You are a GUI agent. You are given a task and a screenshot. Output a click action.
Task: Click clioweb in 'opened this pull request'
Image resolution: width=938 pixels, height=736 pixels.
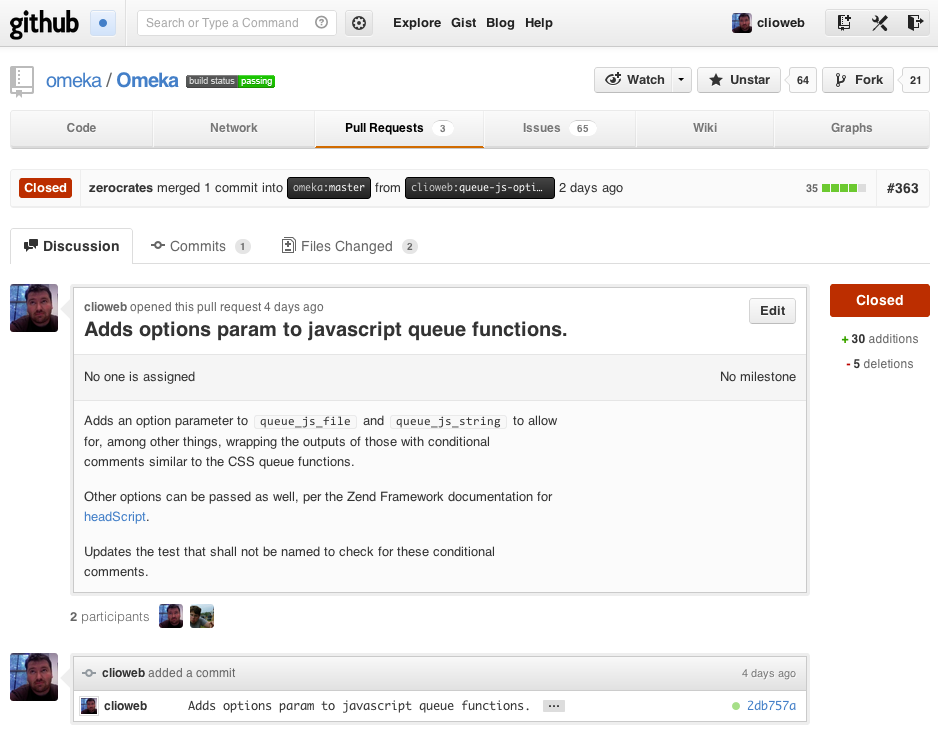pos(105,307)
